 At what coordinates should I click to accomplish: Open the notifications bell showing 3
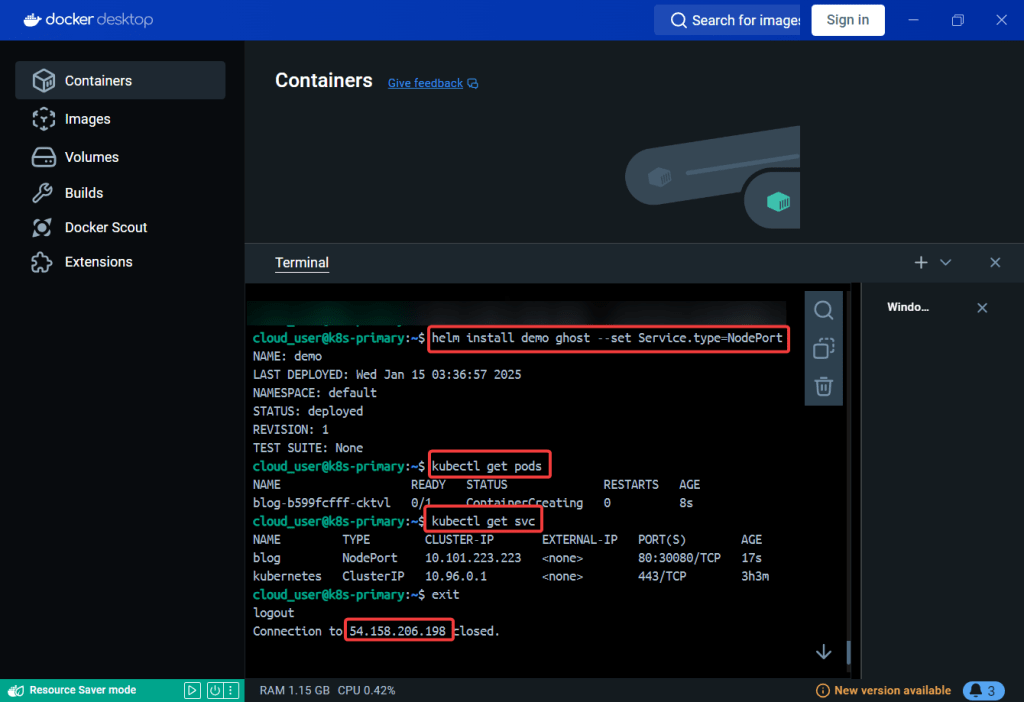982,690
